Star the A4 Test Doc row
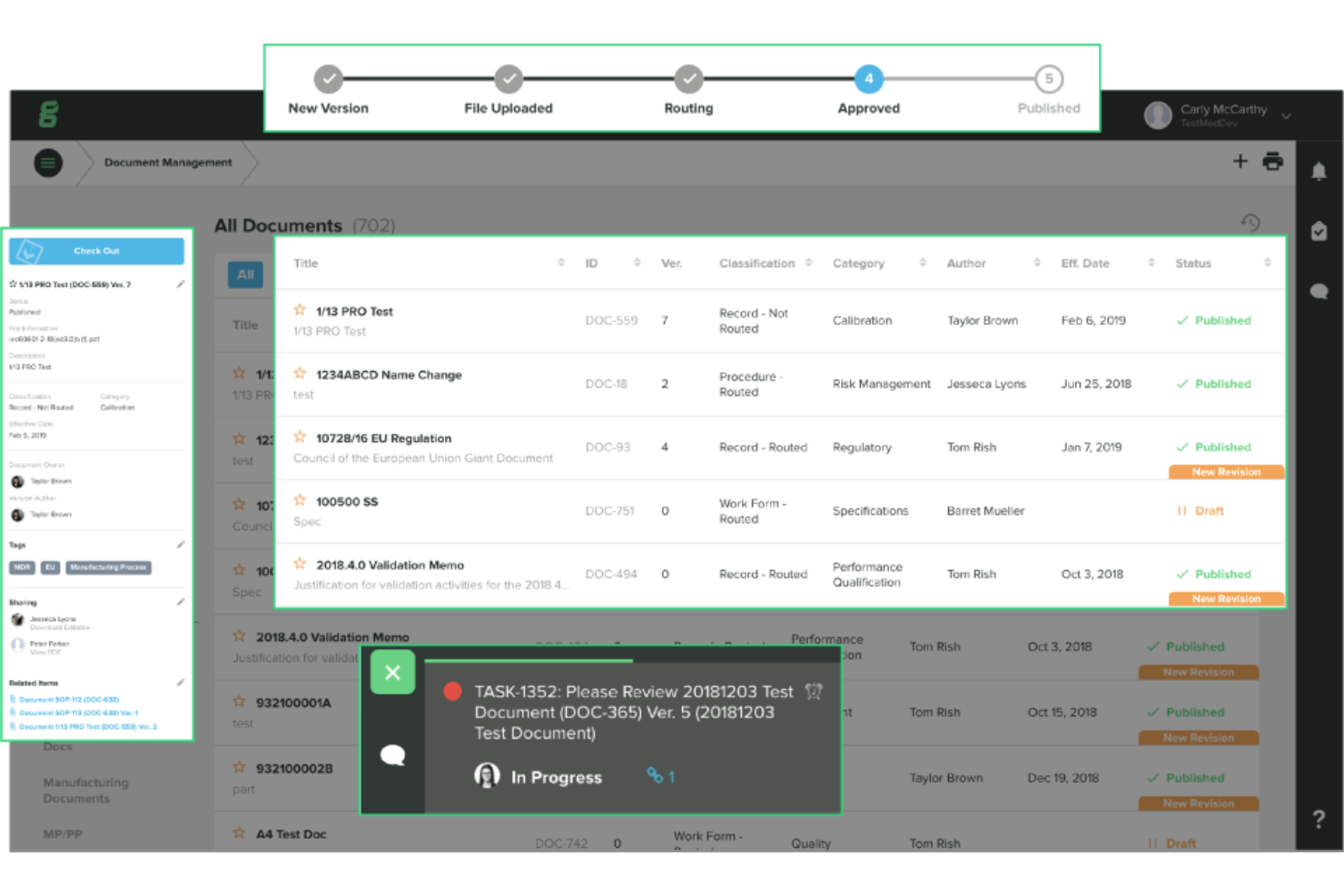This screenshot has width=1344, height=896. click(x=239, y=832)
